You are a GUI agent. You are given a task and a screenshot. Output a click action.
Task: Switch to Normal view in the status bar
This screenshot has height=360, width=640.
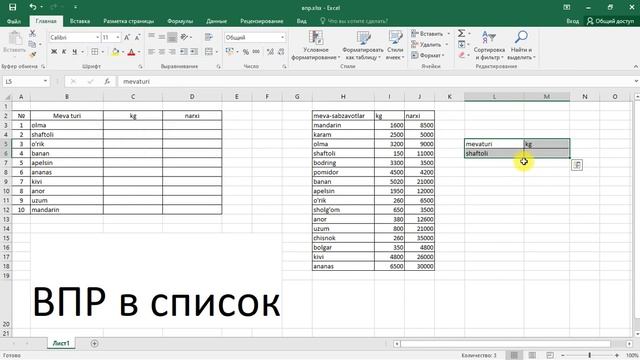tap(514, 355)
